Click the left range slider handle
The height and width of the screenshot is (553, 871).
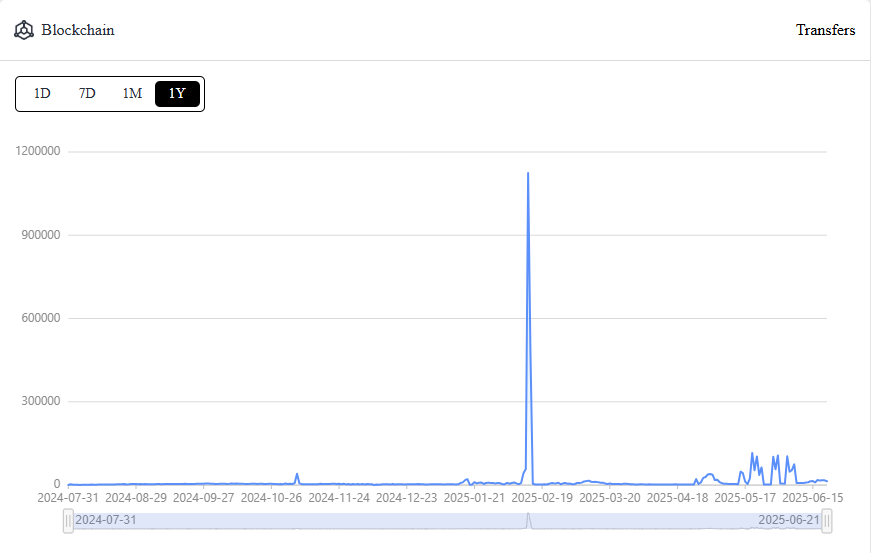[68, 521]
